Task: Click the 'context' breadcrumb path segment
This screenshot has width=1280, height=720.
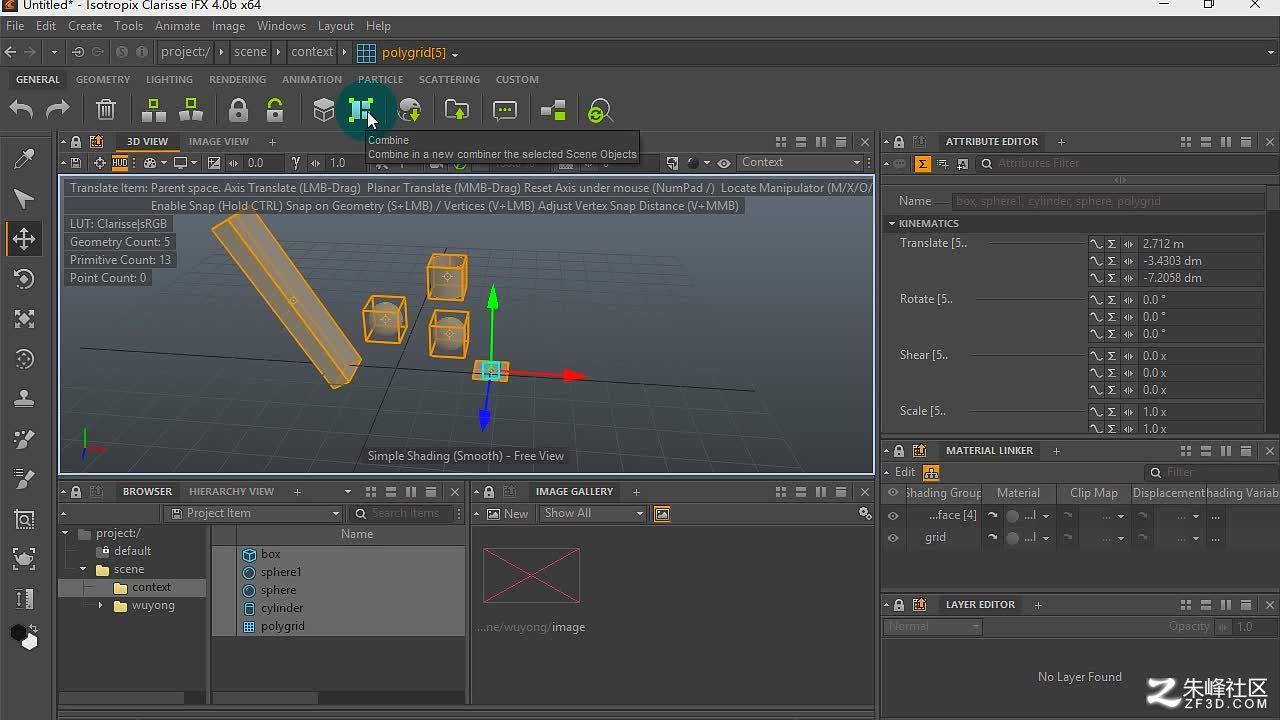Action: coord(312,52)
